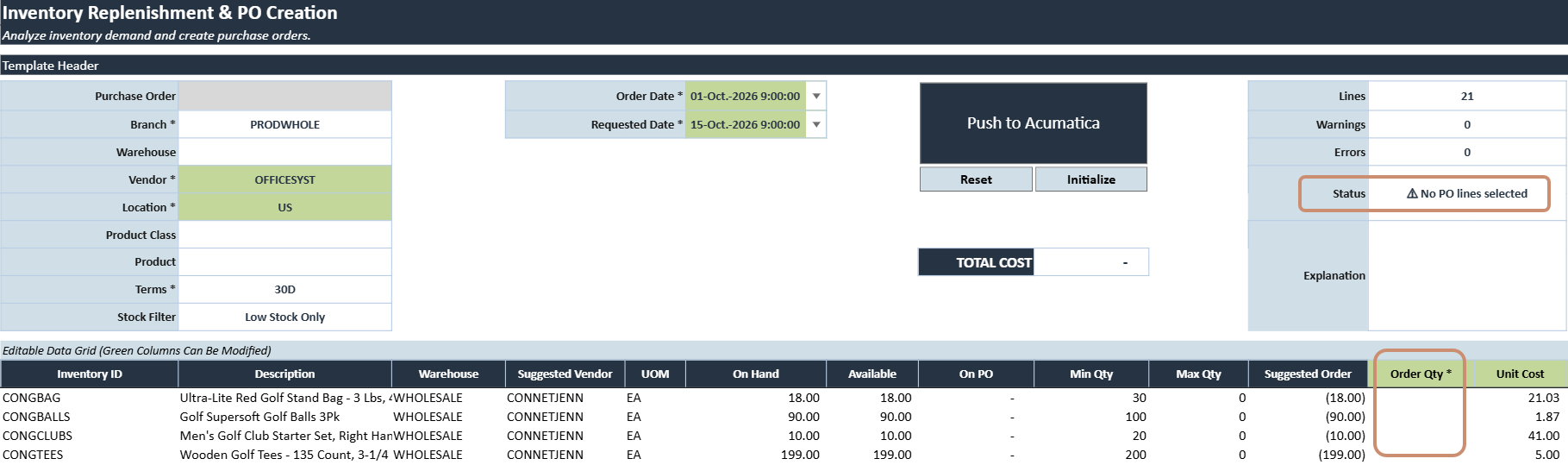1568x465 pixels.
Task: Click the Max Qty column header
Action: pyautogui.click(x=1198, y=374)
